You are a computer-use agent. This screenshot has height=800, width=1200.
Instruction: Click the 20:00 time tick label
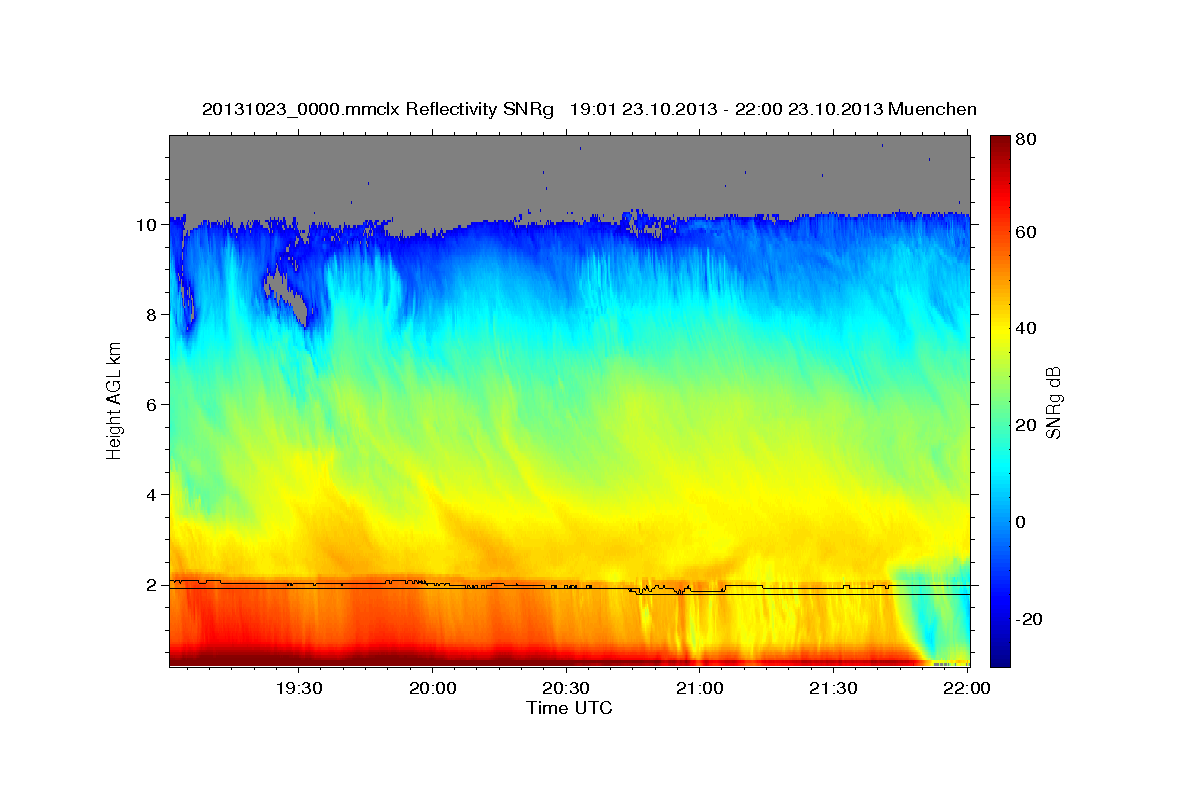click(x=433, y=688)
